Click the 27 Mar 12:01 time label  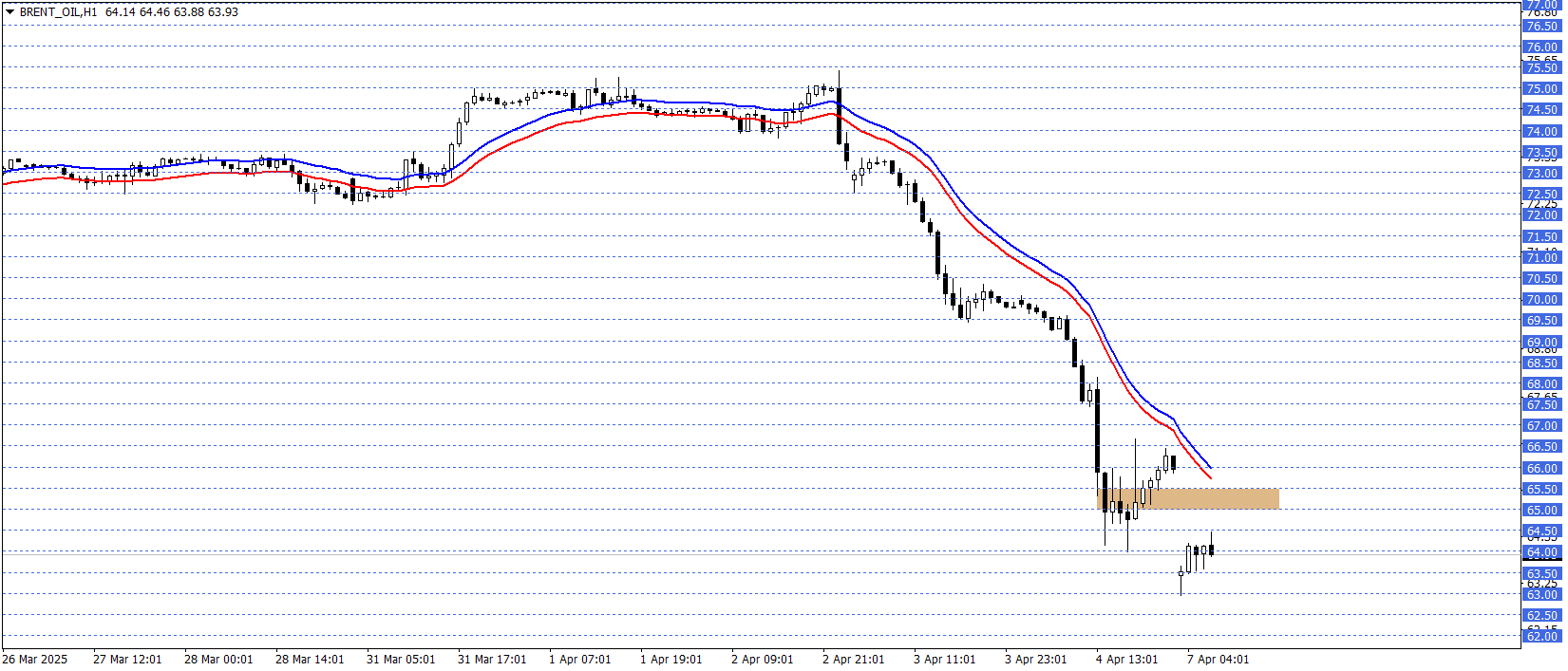coord(127,660)
